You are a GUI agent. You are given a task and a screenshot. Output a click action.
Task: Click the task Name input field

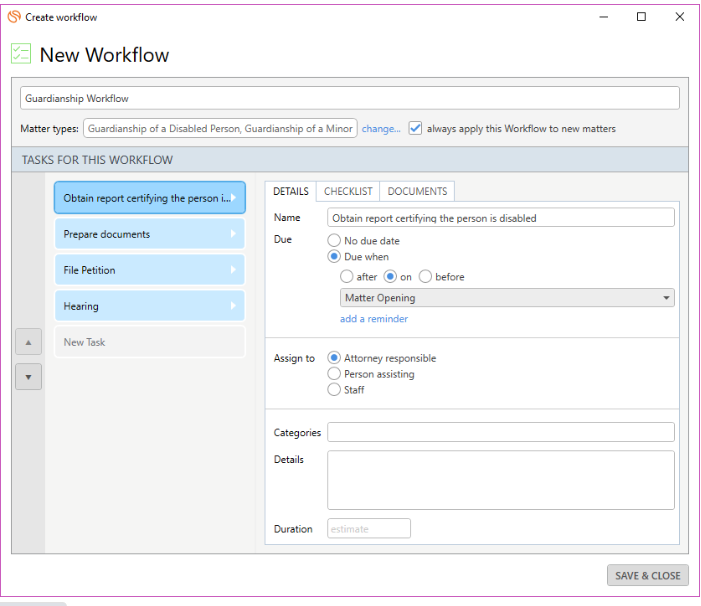501,218
